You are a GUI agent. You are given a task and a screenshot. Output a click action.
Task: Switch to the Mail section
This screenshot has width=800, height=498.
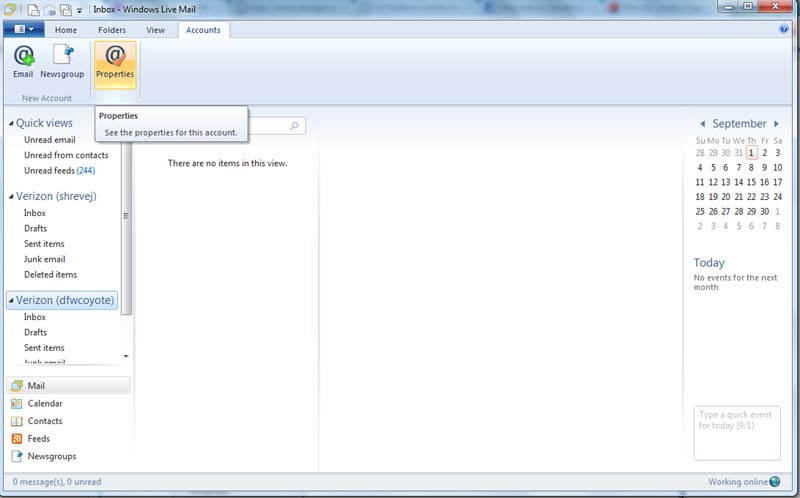pyautogui.click(x=68, y=386)
